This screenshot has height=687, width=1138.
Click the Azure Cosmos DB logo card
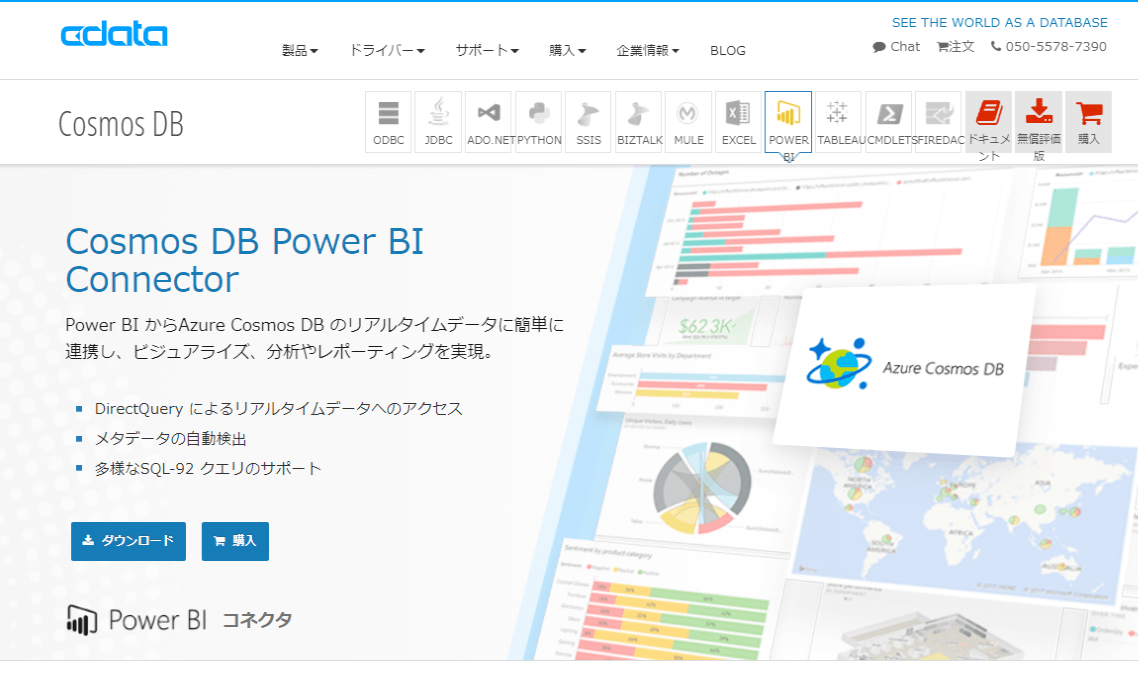point(905,369)
